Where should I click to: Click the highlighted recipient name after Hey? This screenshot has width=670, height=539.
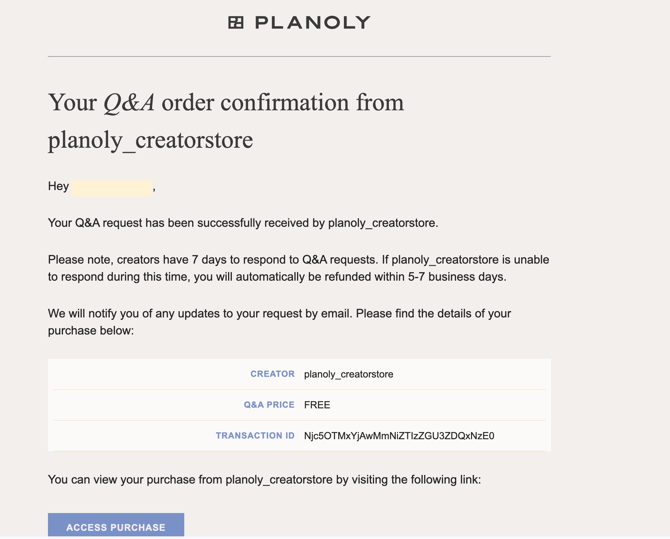112,187
